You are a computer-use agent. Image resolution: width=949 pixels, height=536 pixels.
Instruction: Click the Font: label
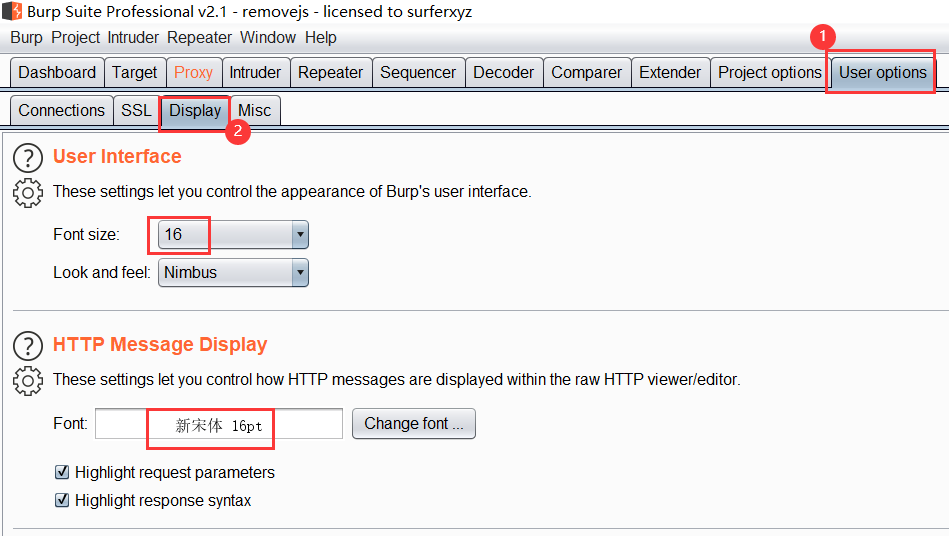pos(70,423)
